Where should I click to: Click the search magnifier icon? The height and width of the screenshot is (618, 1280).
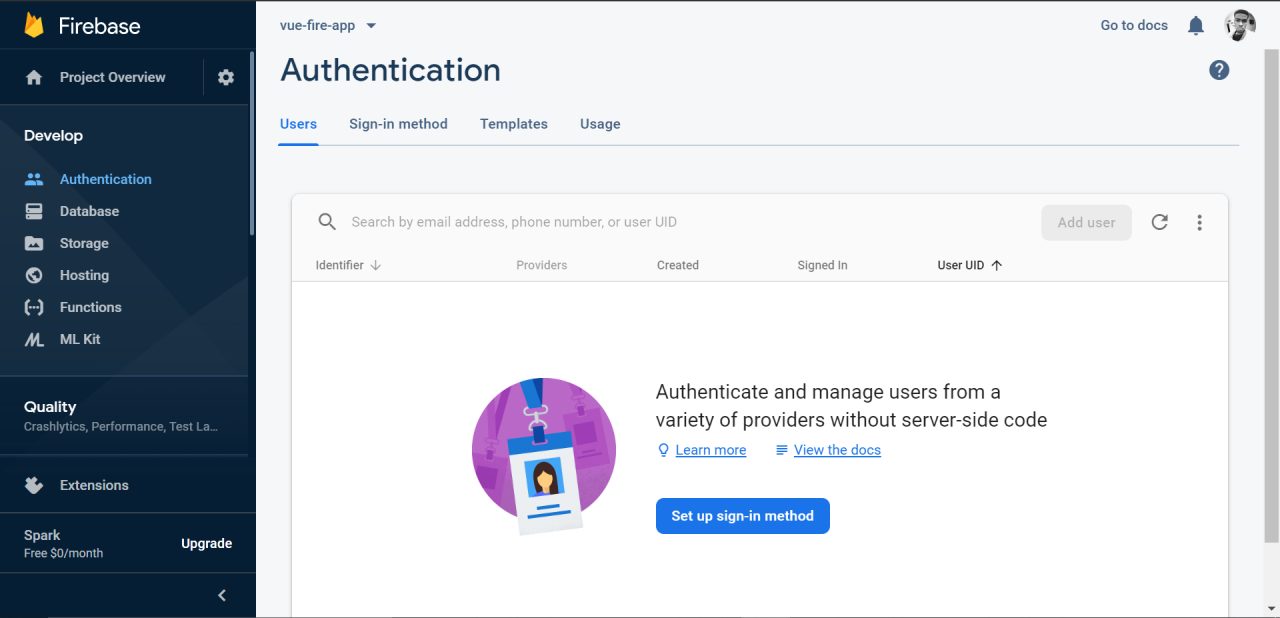[327, 222]
